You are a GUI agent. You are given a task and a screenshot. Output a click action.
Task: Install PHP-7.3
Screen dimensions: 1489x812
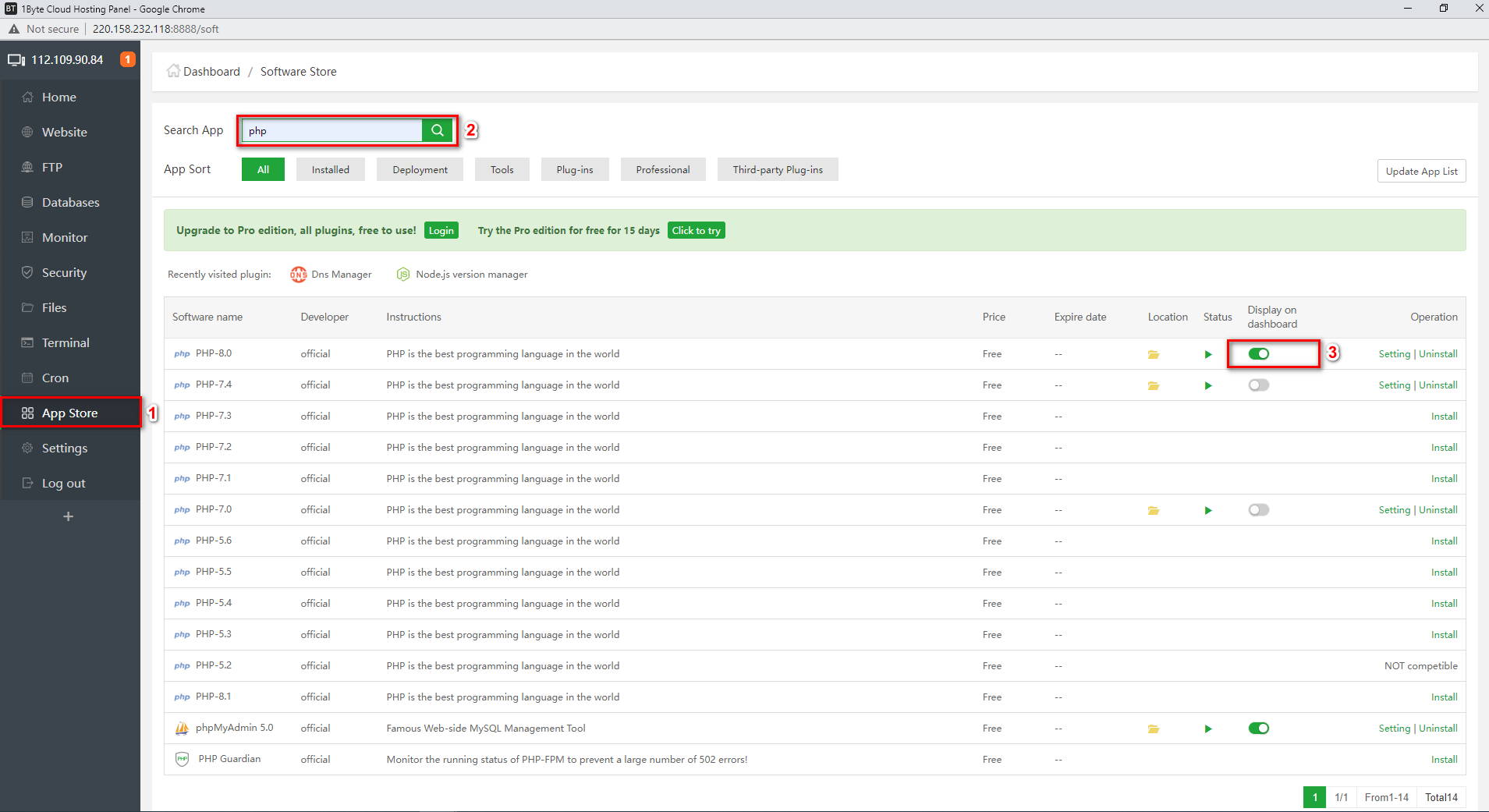tap(1445, 417)
